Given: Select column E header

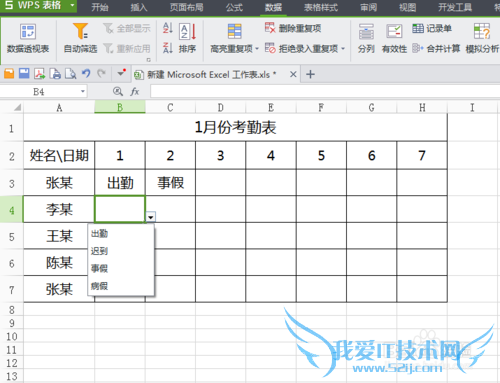Looking at the screenshot, I should click(x=271, y=107).
